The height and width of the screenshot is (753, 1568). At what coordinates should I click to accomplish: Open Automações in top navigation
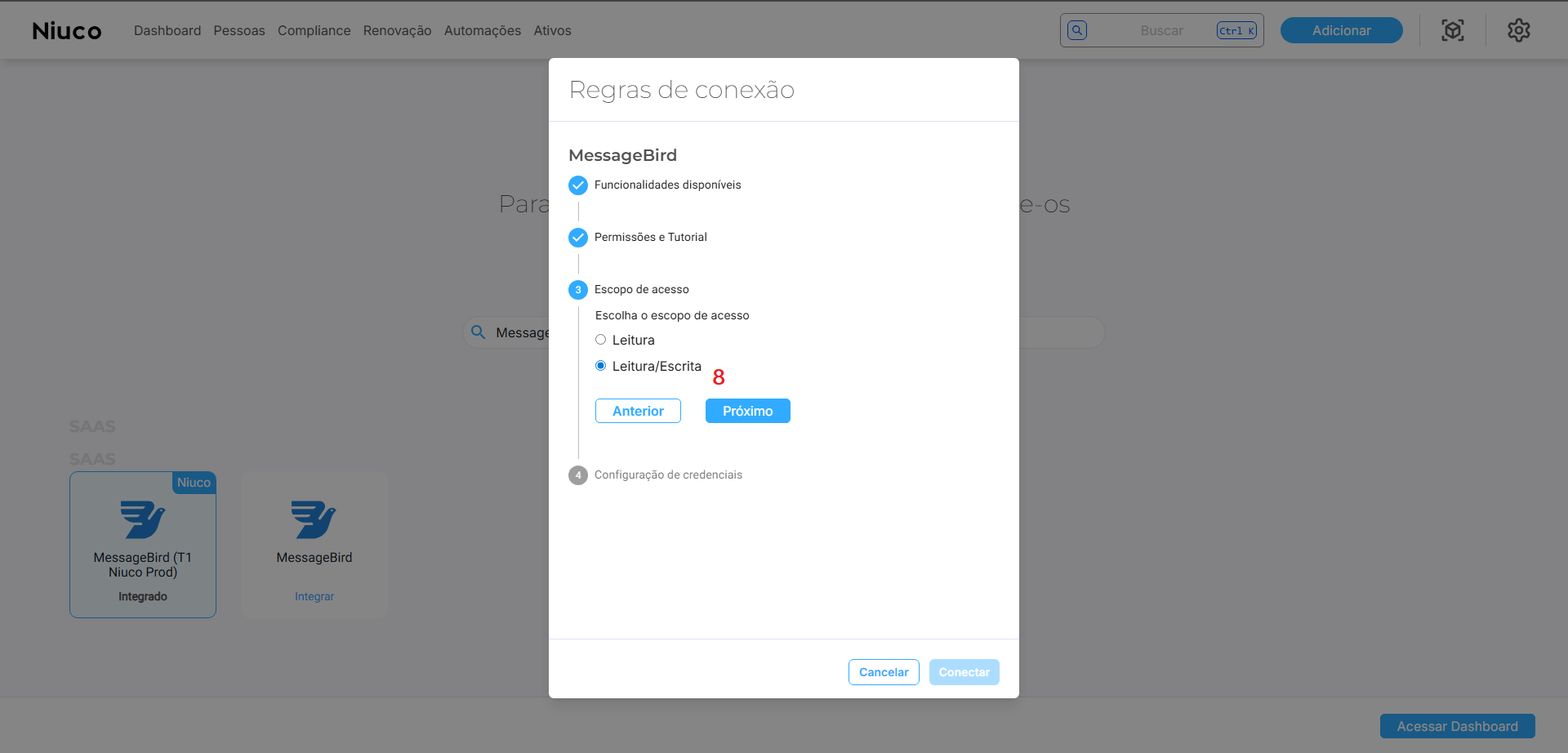coord(483,30)
